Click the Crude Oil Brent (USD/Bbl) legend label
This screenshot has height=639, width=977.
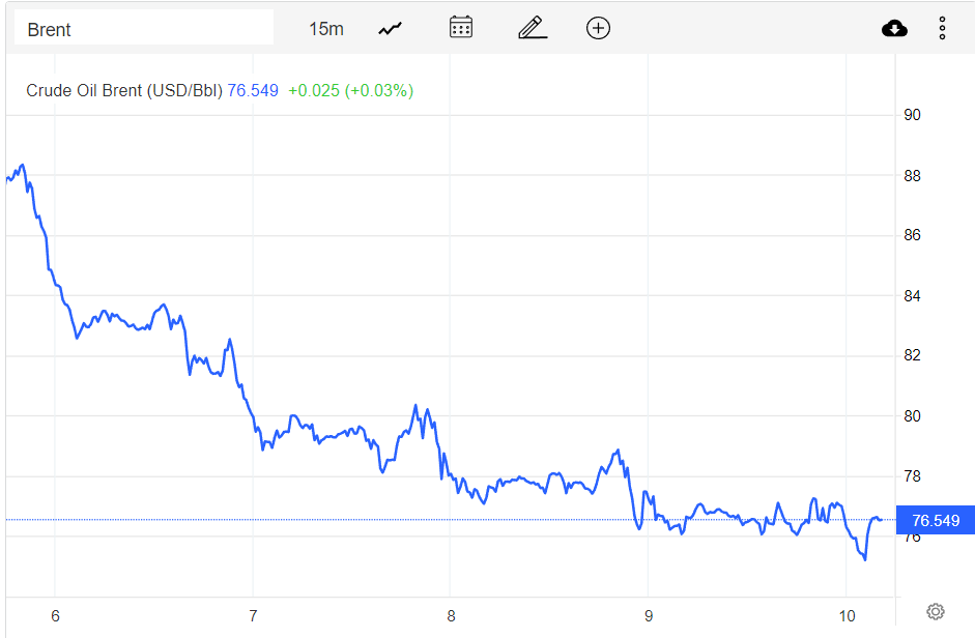(x=124, y=91)
